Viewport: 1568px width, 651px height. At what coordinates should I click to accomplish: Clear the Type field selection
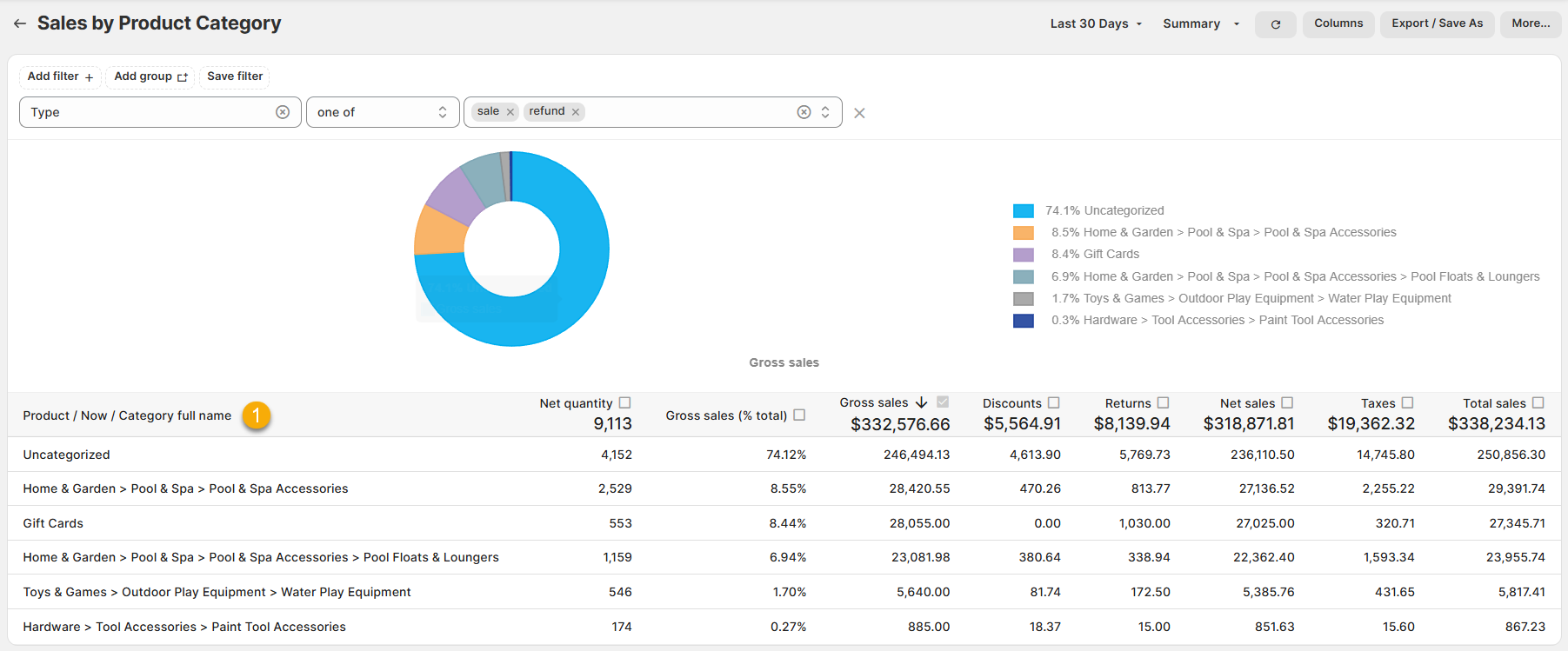[283, 112]
